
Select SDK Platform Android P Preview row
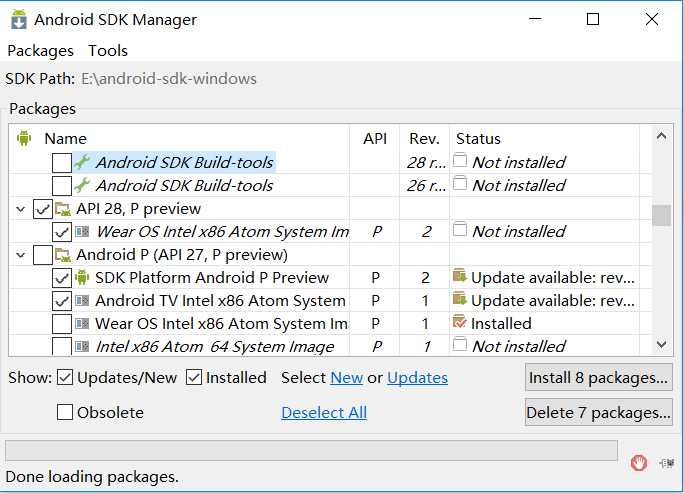pos(330,278)
